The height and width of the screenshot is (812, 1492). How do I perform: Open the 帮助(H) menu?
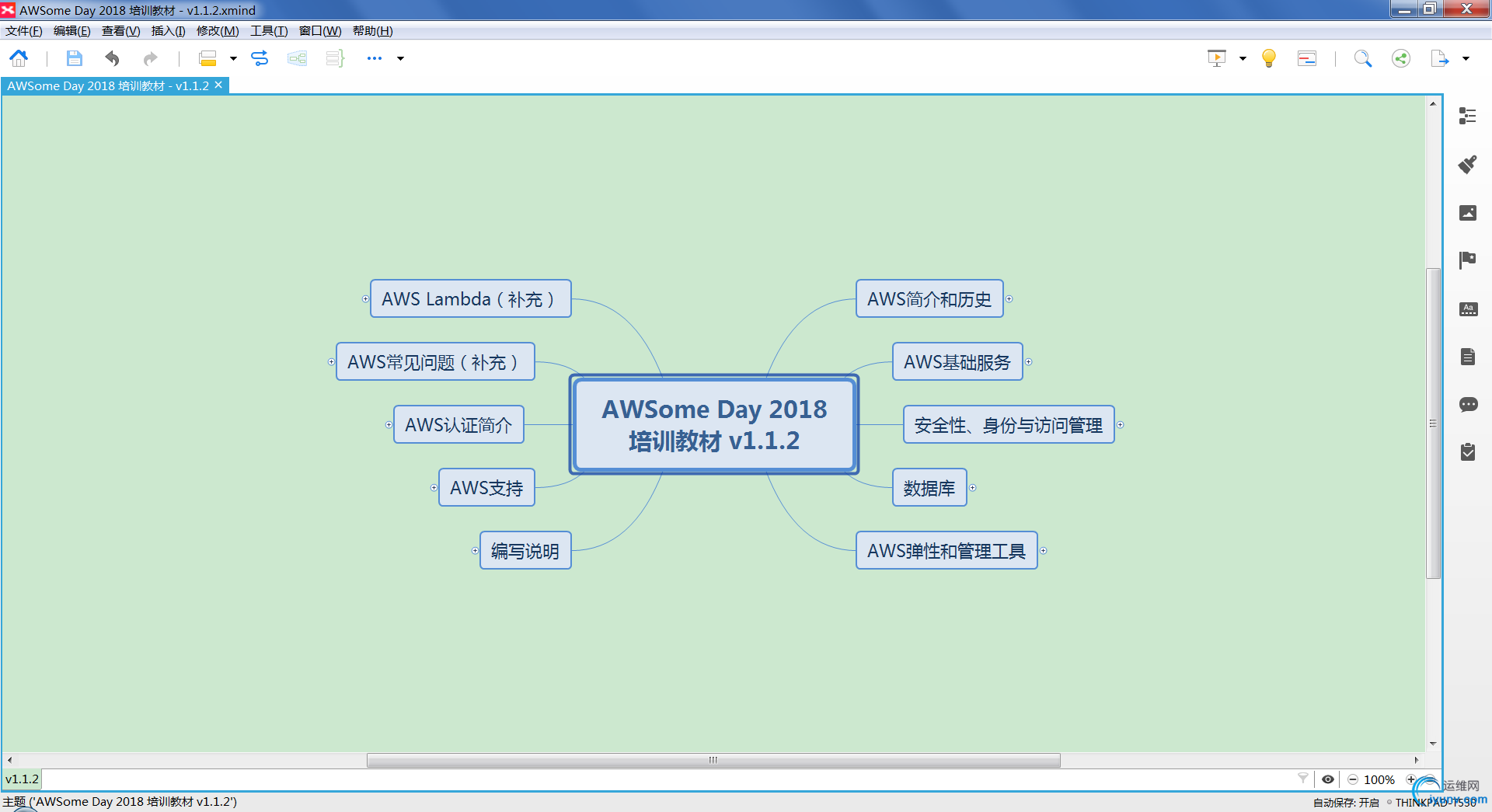pos(373,31)
